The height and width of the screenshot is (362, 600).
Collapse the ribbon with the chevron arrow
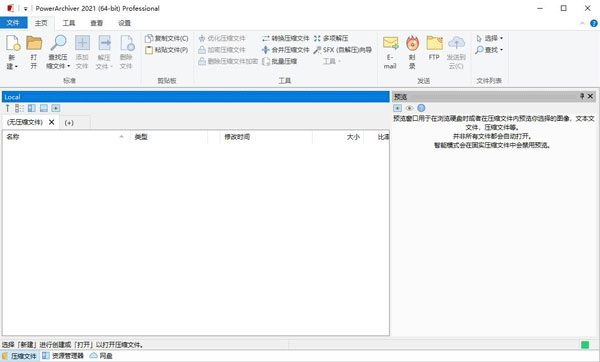coord(582,23)
